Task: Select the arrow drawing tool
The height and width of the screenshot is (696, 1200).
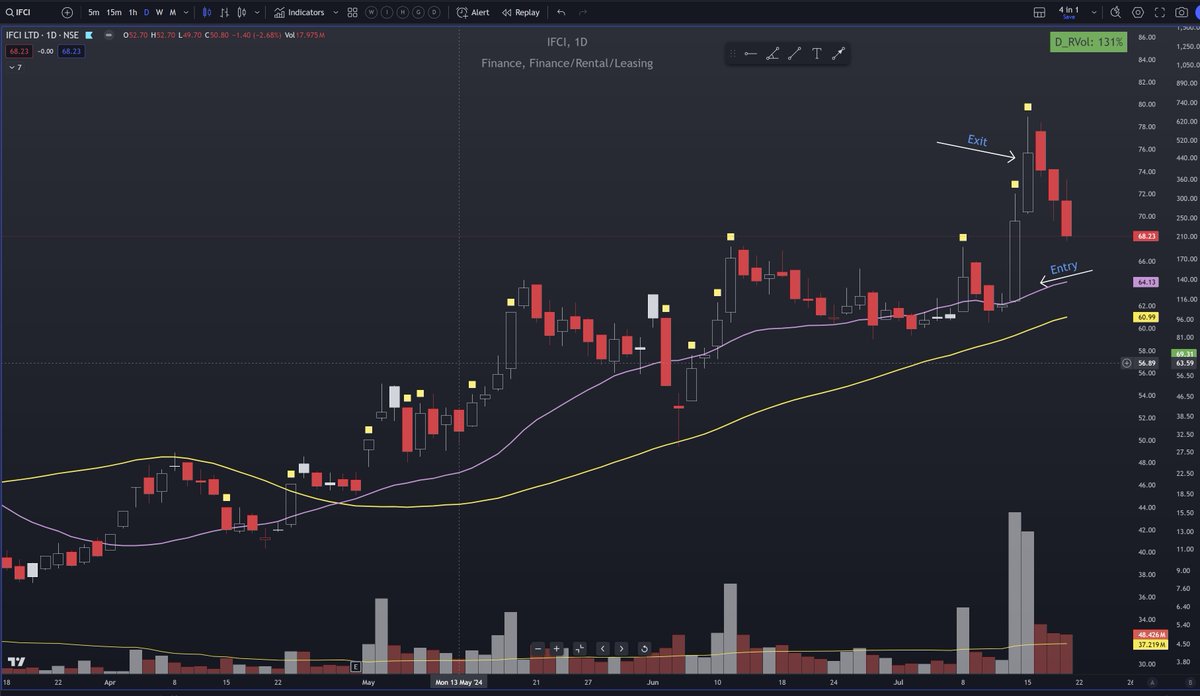Action: tap(838, 54)
